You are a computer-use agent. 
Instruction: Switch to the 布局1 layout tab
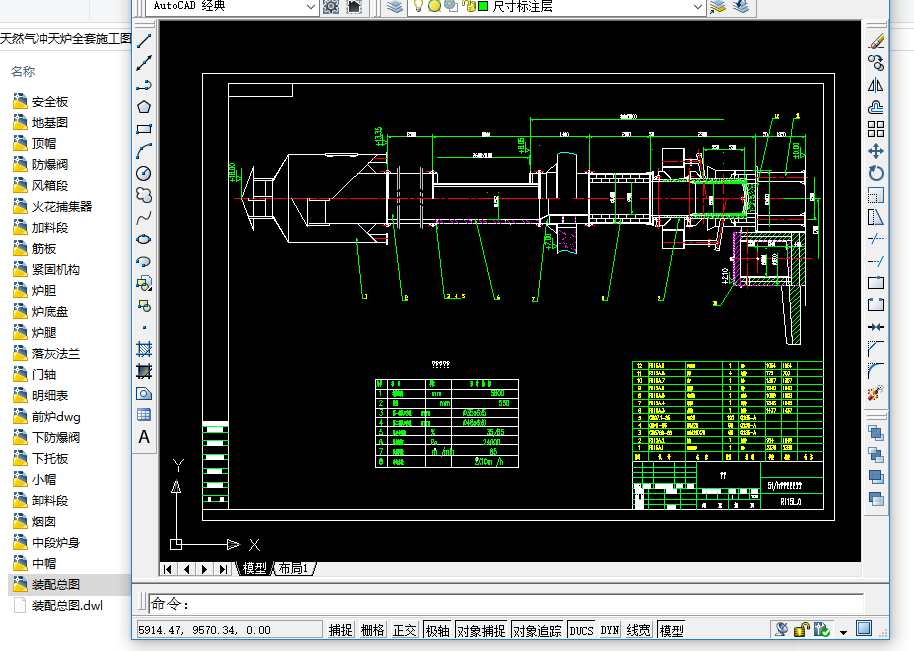(x=294, y=569)
